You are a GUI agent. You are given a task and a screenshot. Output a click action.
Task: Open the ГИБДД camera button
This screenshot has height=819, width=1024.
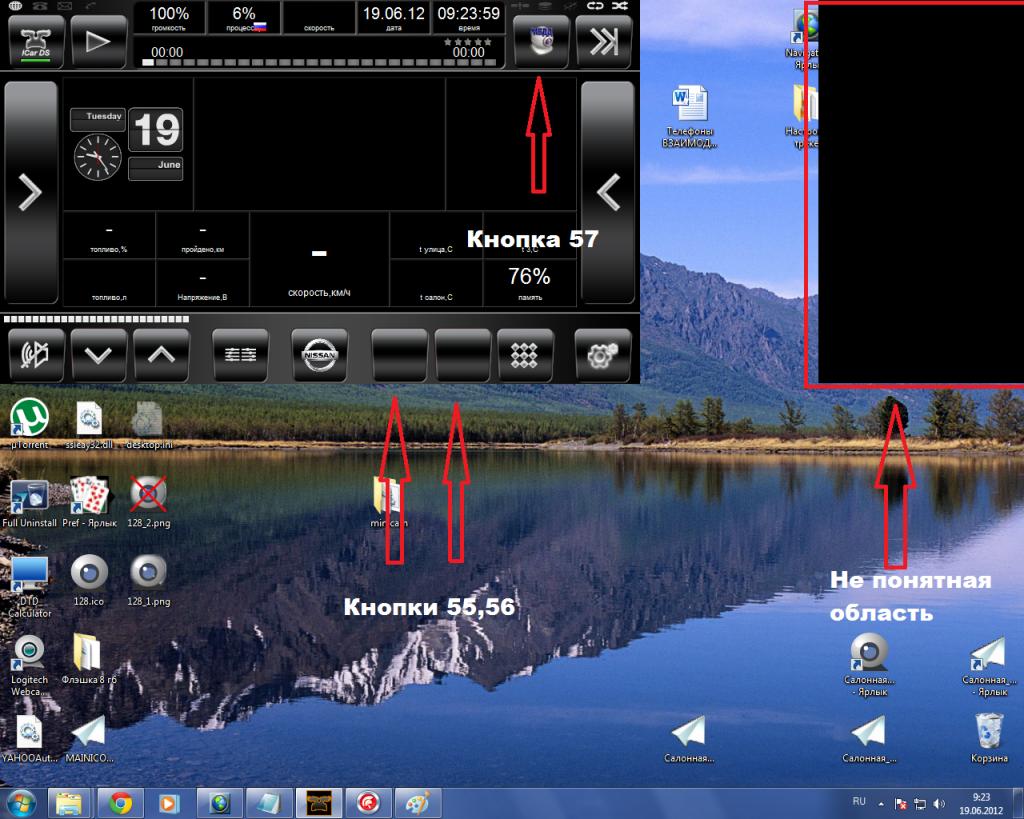541,42
